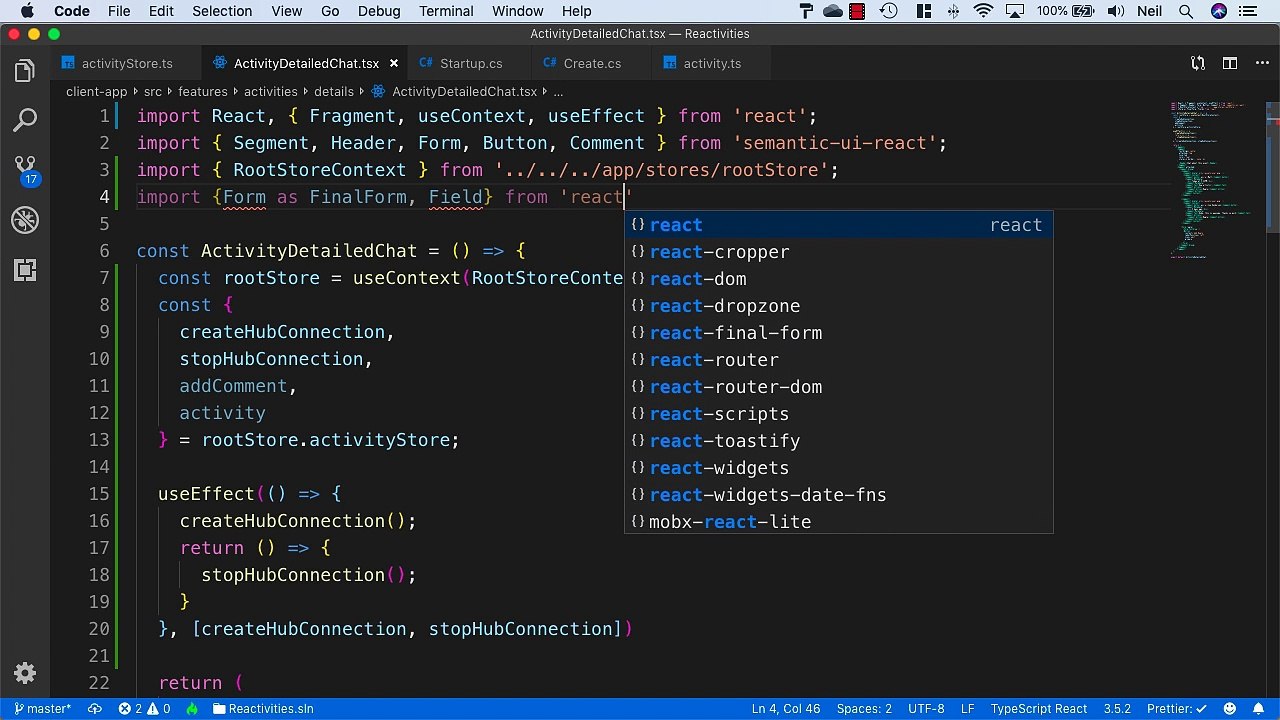The image size is (1280, 720).
Task: Click client-app in the breadcrumb
Action: coord(96,91)
